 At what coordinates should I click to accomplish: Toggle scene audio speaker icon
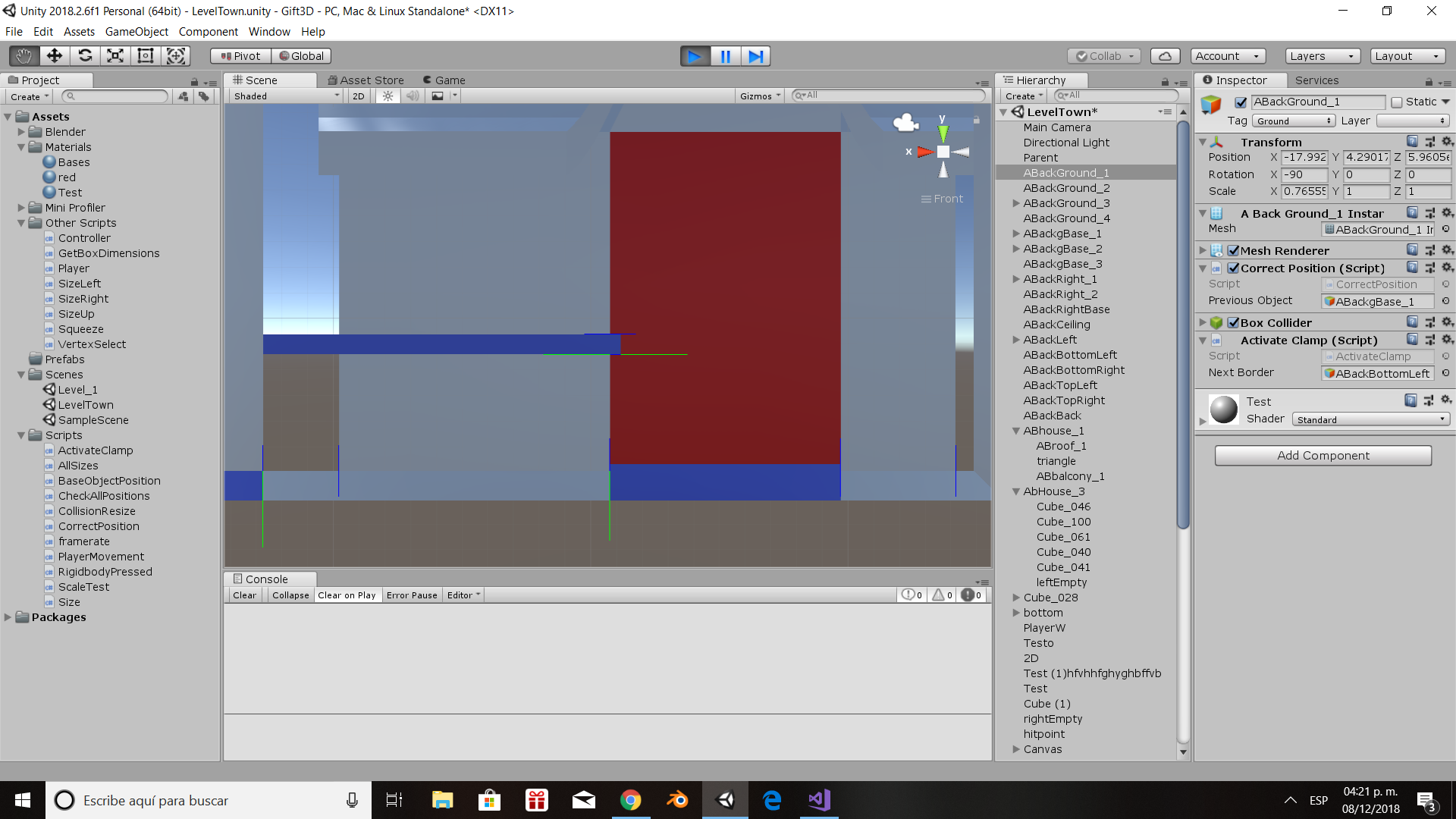click(413, 96)
